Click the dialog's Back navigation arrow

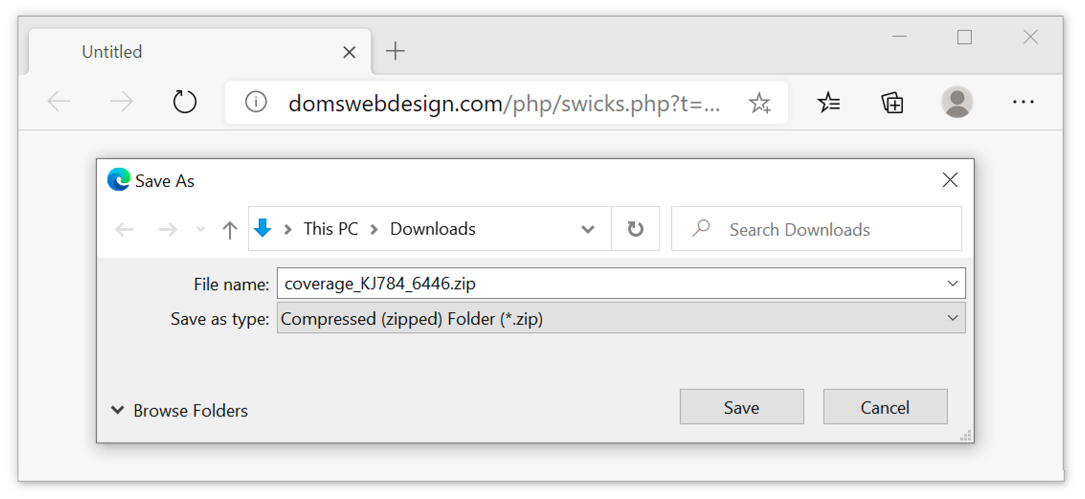coord(125,230)
